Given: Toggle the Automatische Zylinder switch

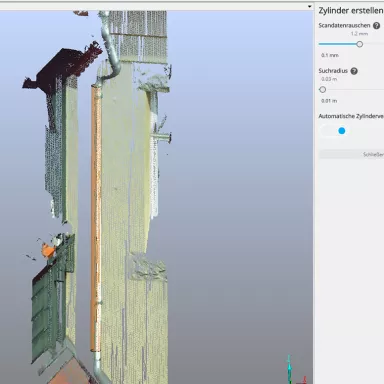Looking at the screenshot, I should click(334, 131).
